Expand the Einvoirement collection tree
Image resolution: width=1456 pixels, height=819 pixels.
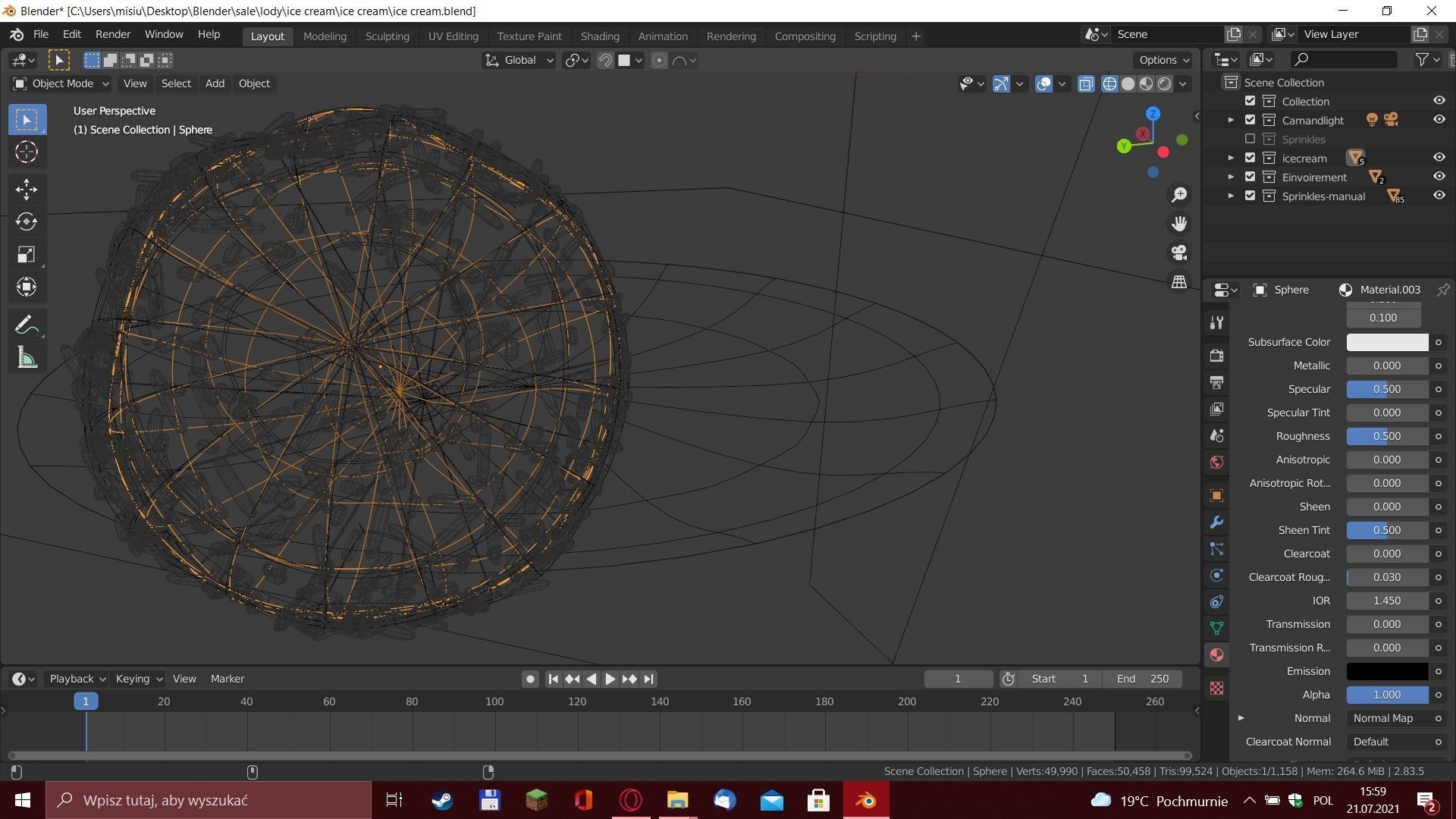(1231, 177)
